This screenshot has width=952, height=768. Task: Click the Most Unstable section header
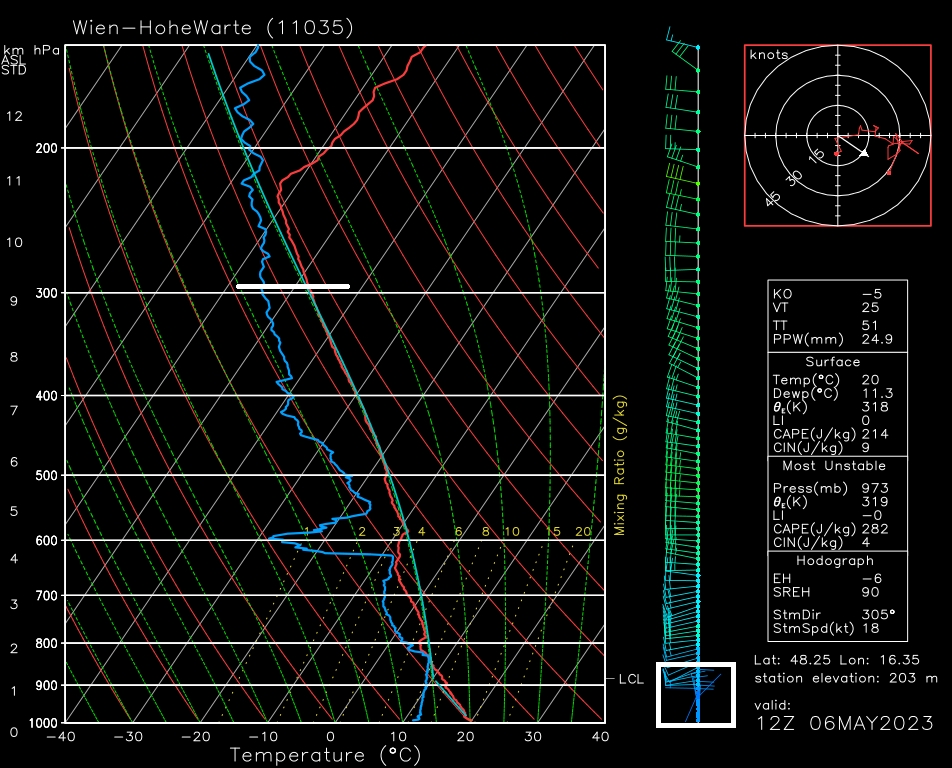coord(832,466)
